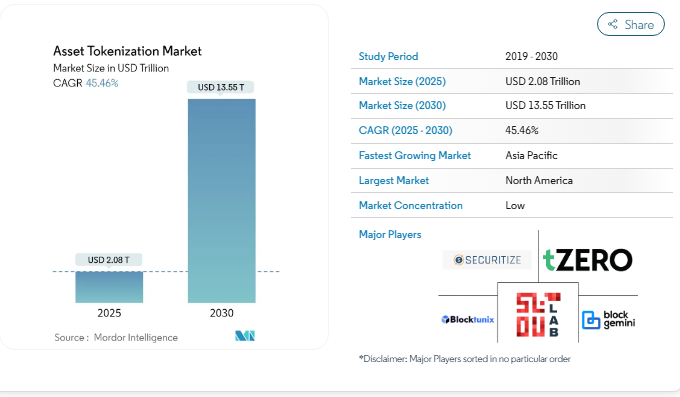
Task: Click the 2025 bar in chart
Action: click(109, 287)
